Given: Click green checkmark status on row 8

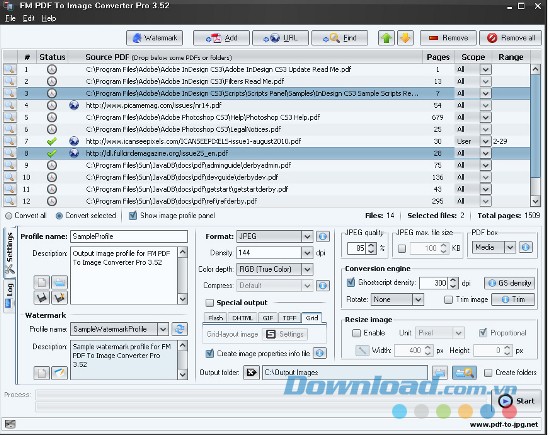Looking at the screenshot, I should click(x=52, y=154).
